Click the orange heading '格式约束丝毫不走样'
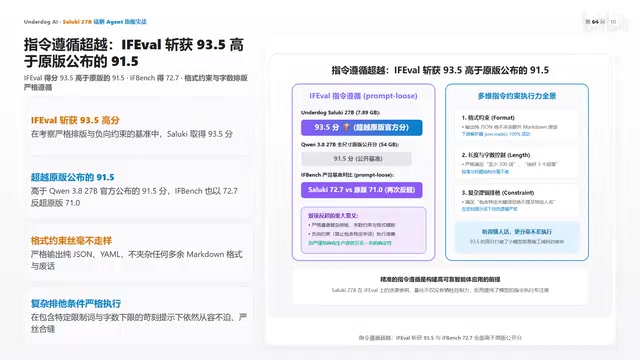The image size is (640, 360). [x=71, y=240]
